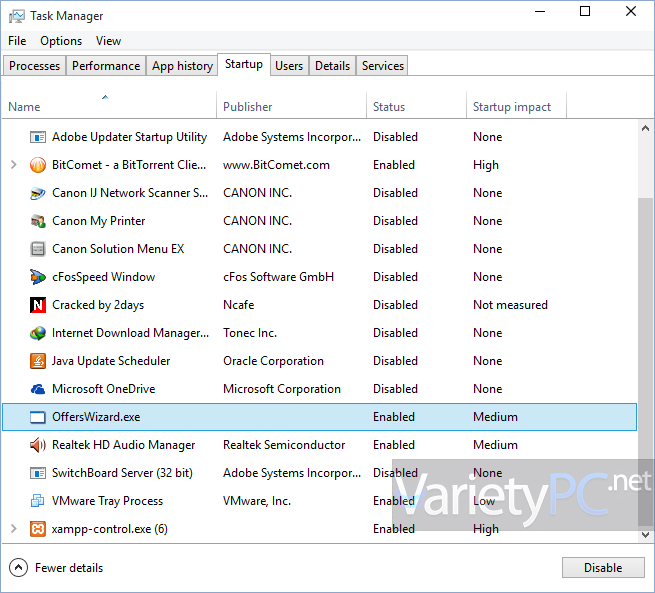Select the Java Update Scheduler icon

pyautogui.click(x=38, y=361)
